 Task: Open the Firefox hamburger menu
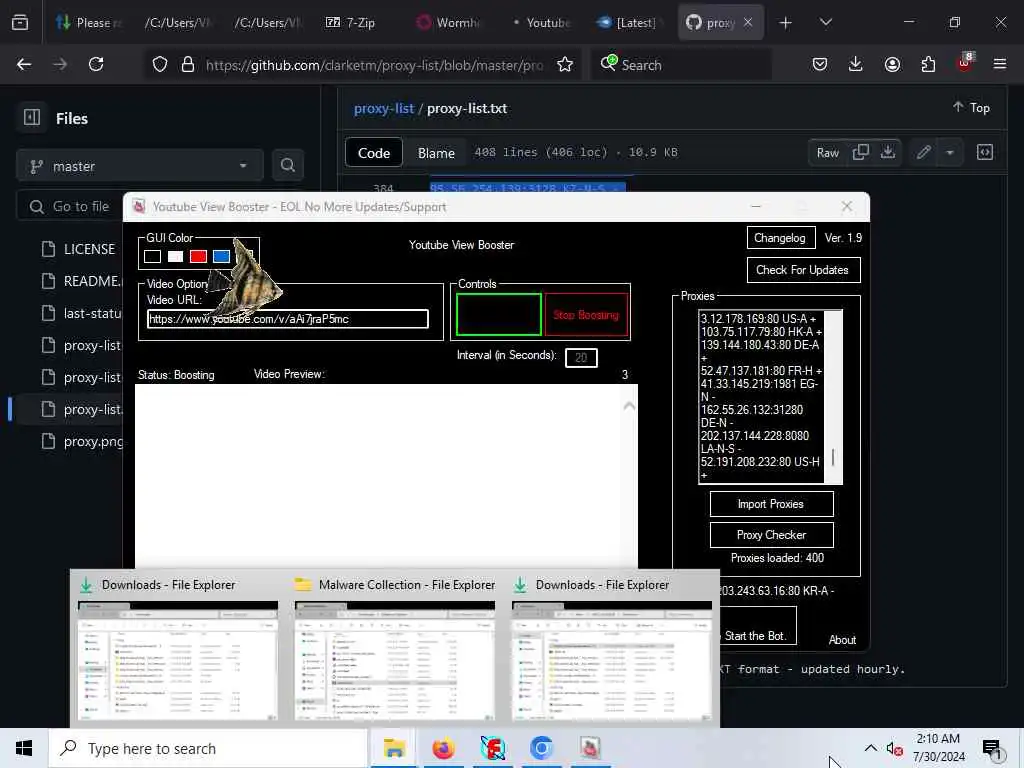(x=1000, y=64)
